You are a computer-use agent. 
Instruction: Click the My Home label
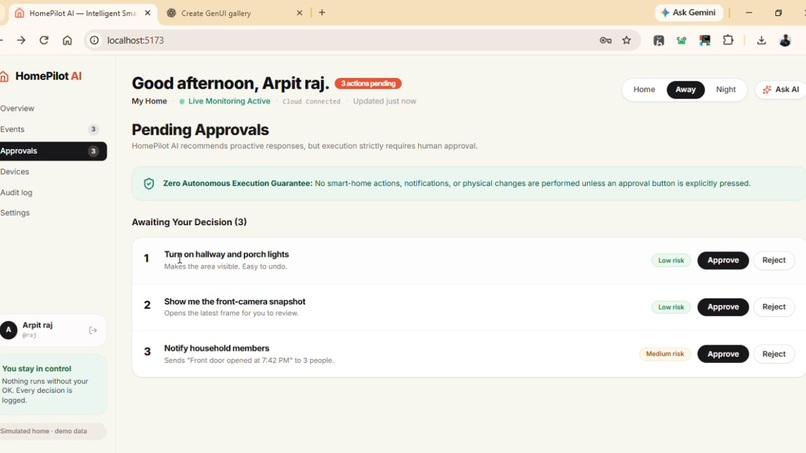pos(149,101)
